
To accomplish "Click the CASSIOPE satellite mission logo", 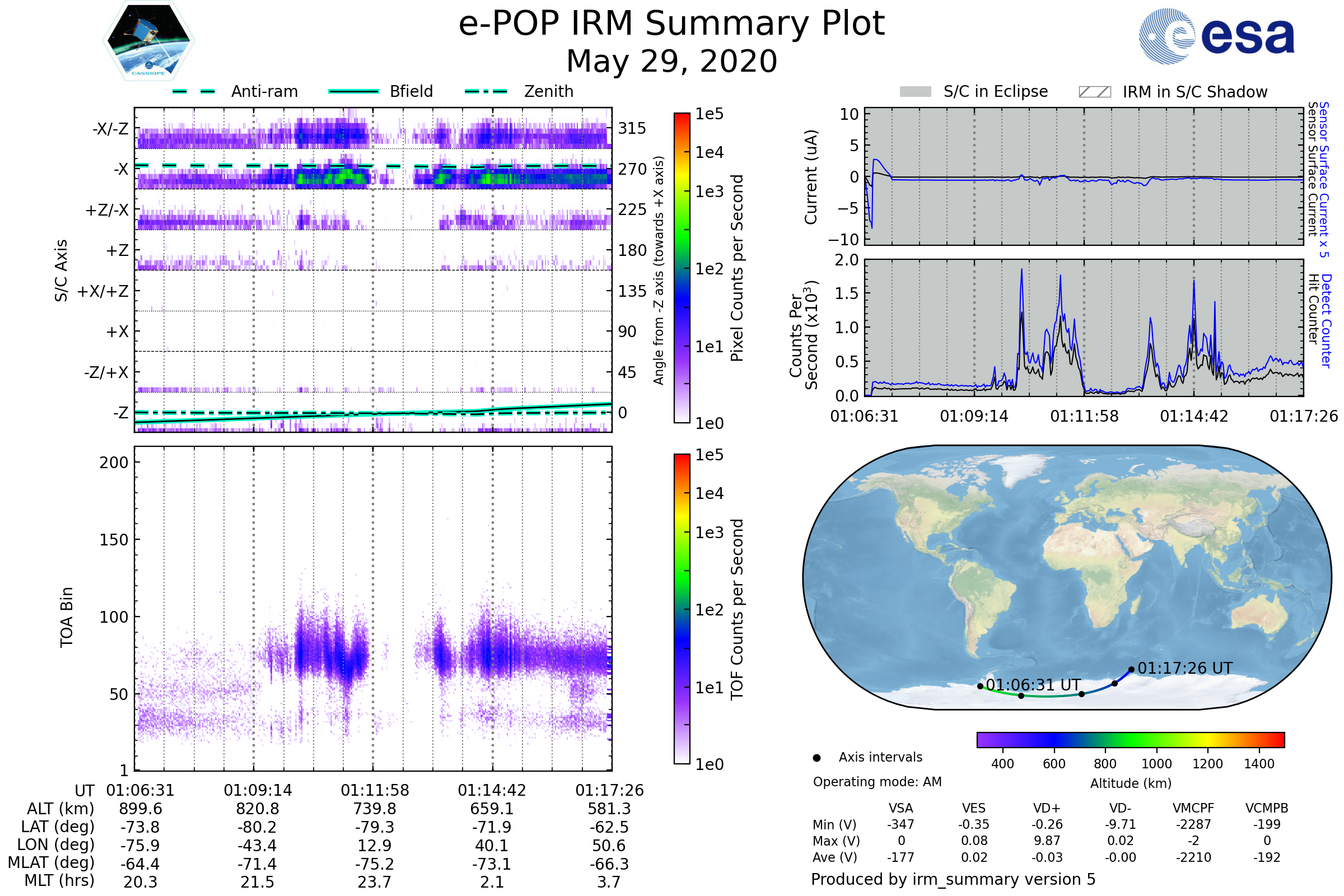I will 148,41.
